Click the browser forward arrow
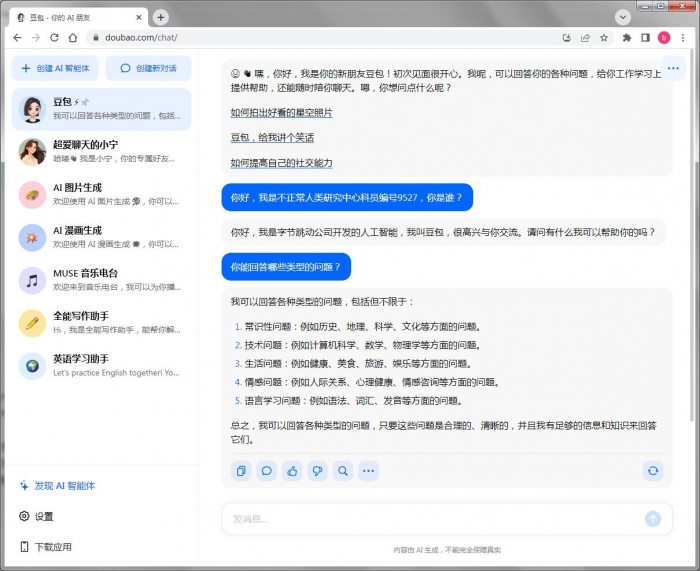Image resolution: width=700 pixels, height=571 pixels. pyautogui.click(x=36, y=38)
